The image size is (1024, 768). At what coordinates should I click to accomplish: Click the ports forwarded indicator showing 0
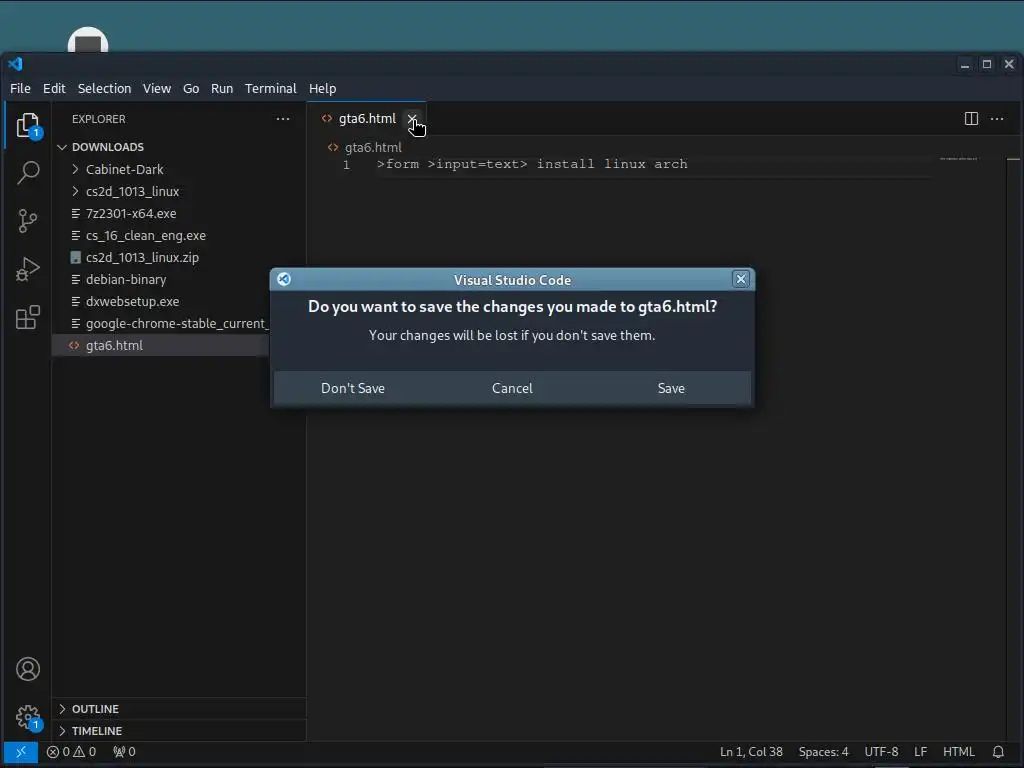(124, 752)
